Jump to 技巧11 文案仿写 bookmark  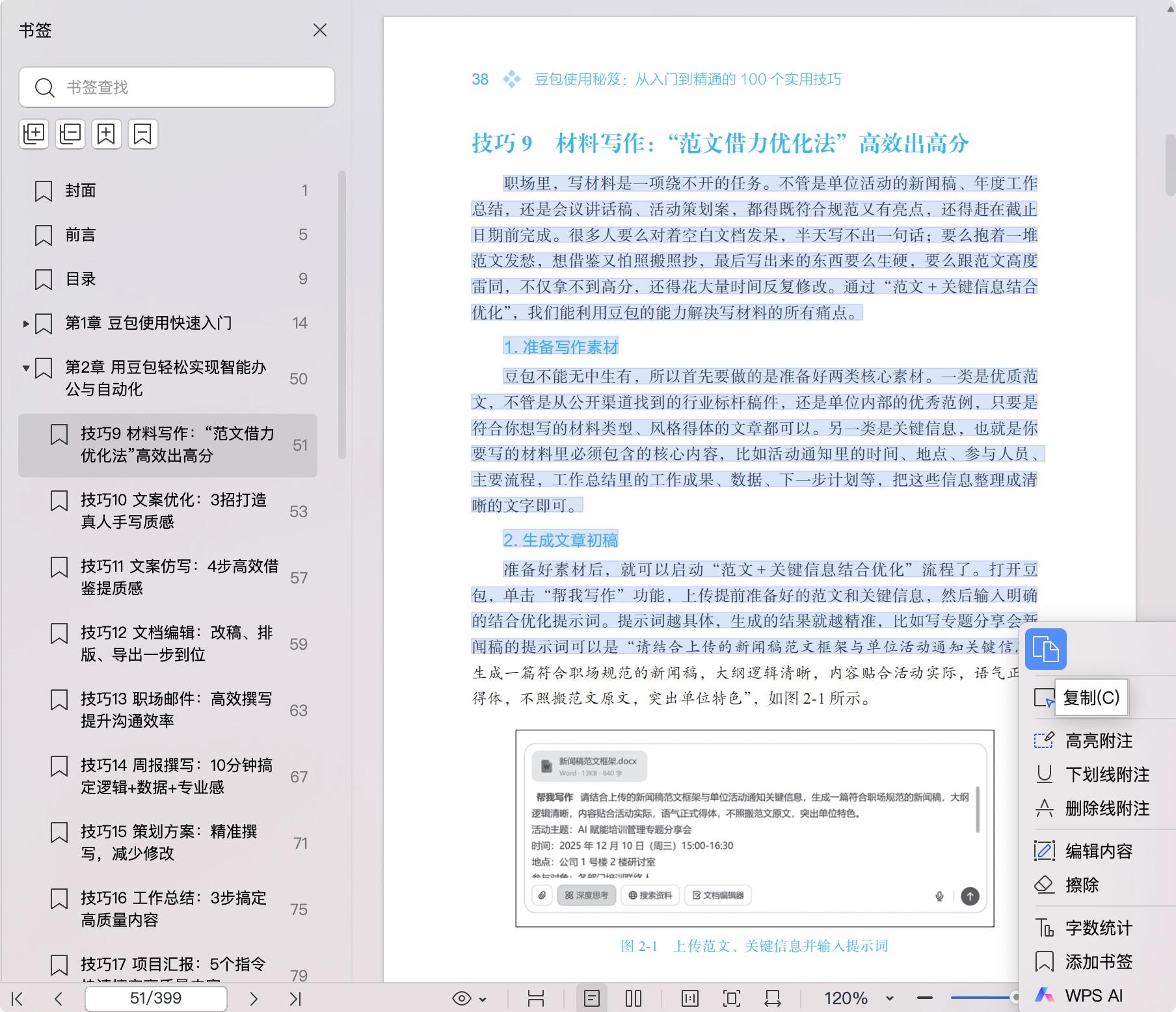pos(168,578)
